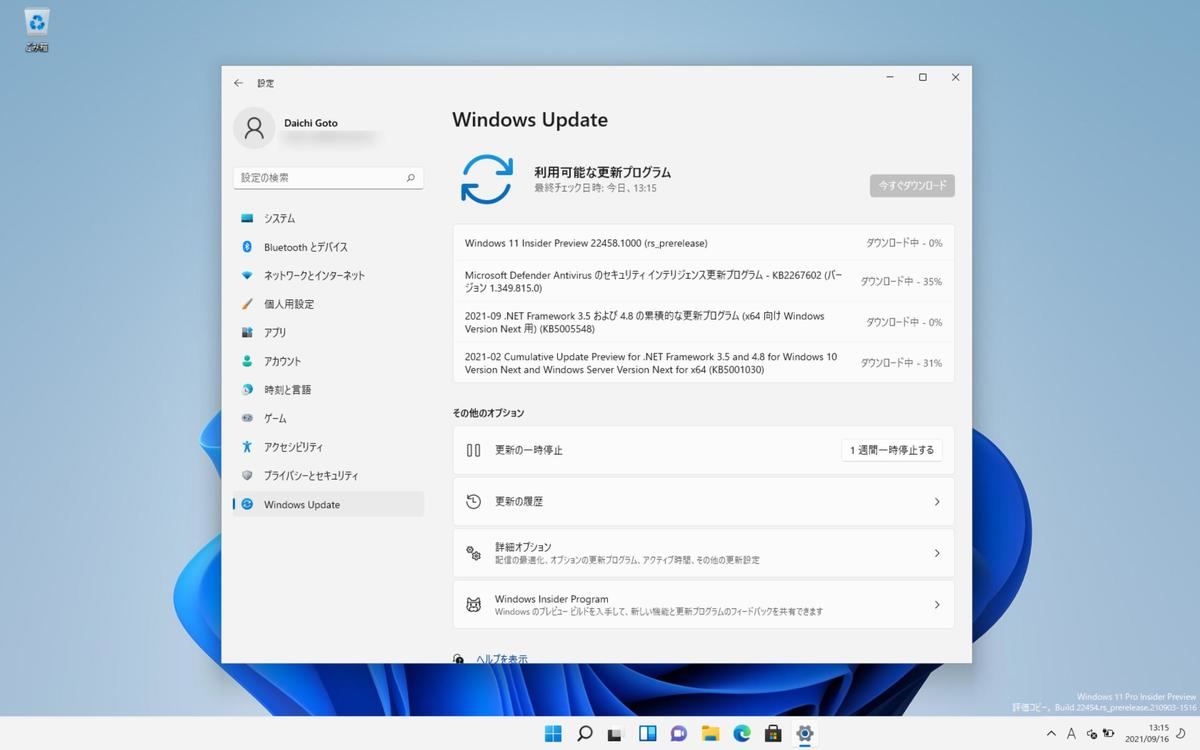Open the ヘルプを表示 link

click(x=501, y=659)
